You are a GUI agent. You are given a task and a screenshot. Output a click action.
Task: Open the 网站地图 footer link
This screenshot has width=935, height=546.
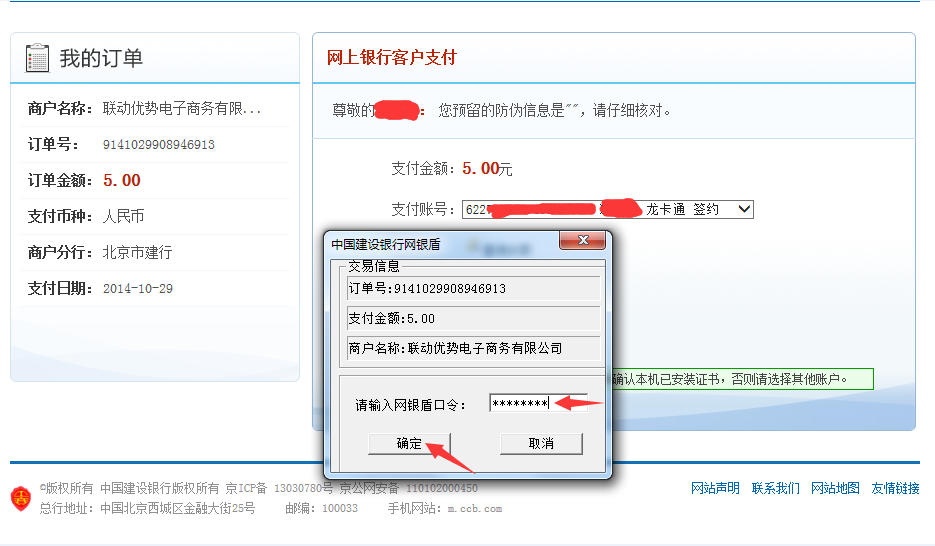point(835,488)
